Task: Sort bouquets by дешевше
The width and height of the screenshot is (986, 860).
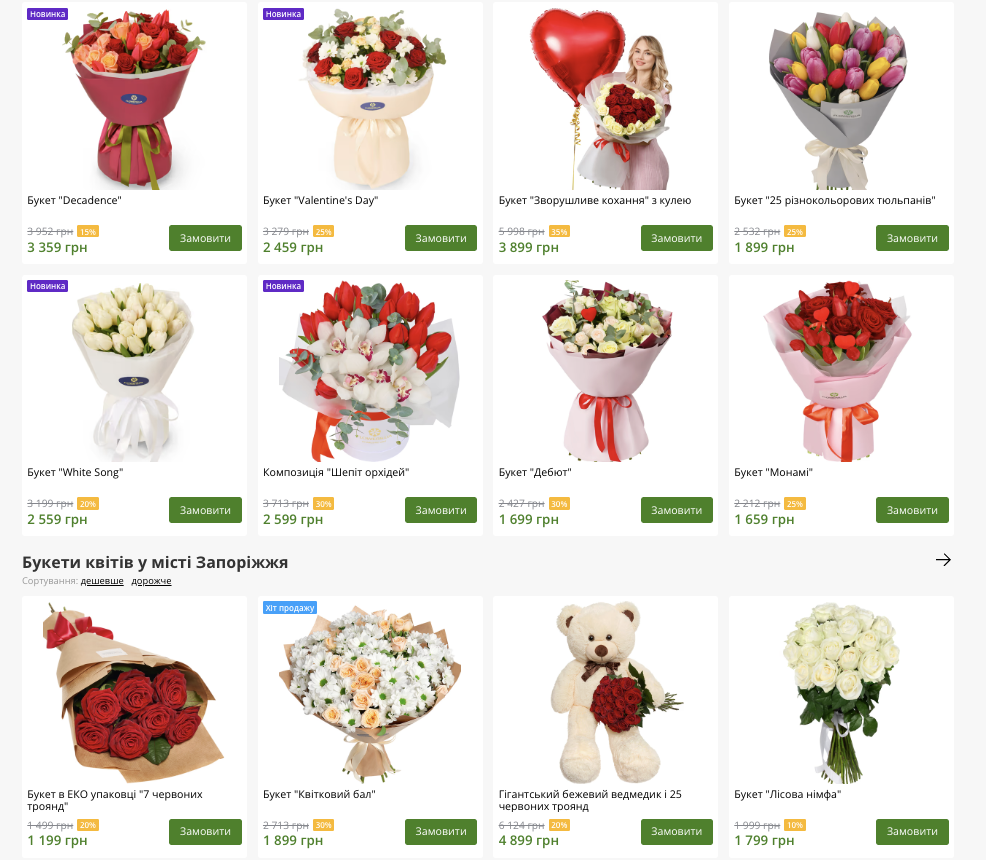Action: (x=102, y=581)
